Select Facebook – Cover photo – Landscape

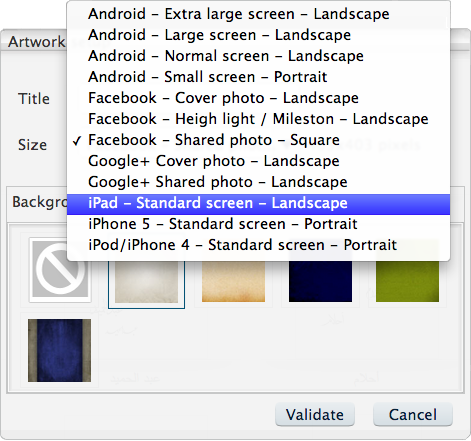click(x=258, y=98)
